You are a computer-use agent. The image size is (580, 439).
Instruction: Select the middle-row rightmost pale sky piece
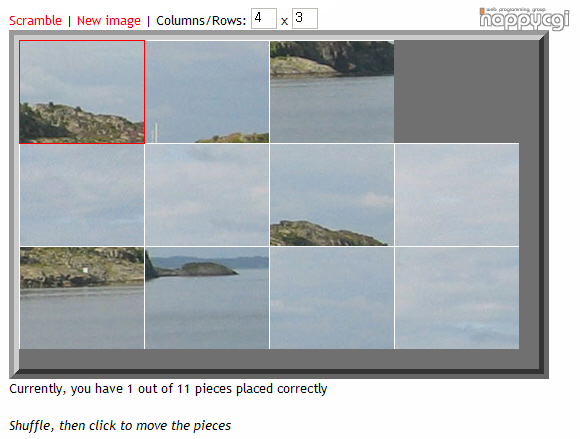(457, 195)
